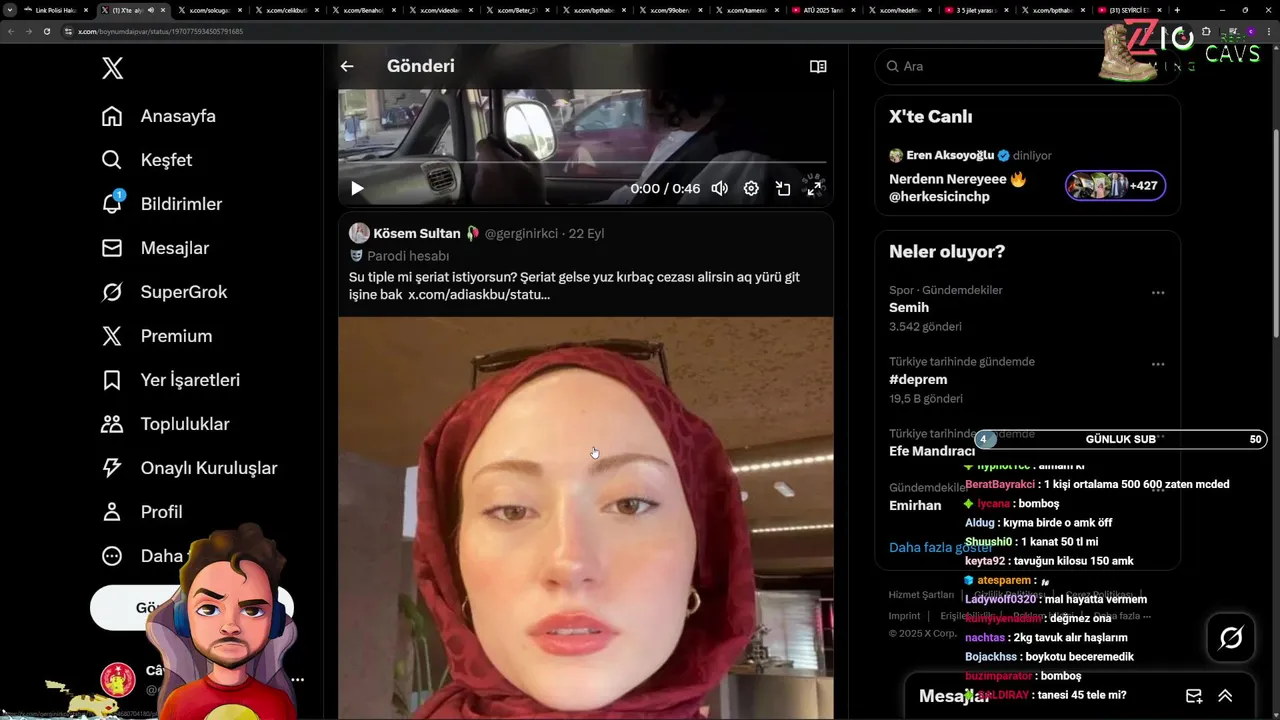The width and height of the screenshot is (1280, 720).
Task: Switch to x.com/solcugaz browser tab
Action: point(208,10)
